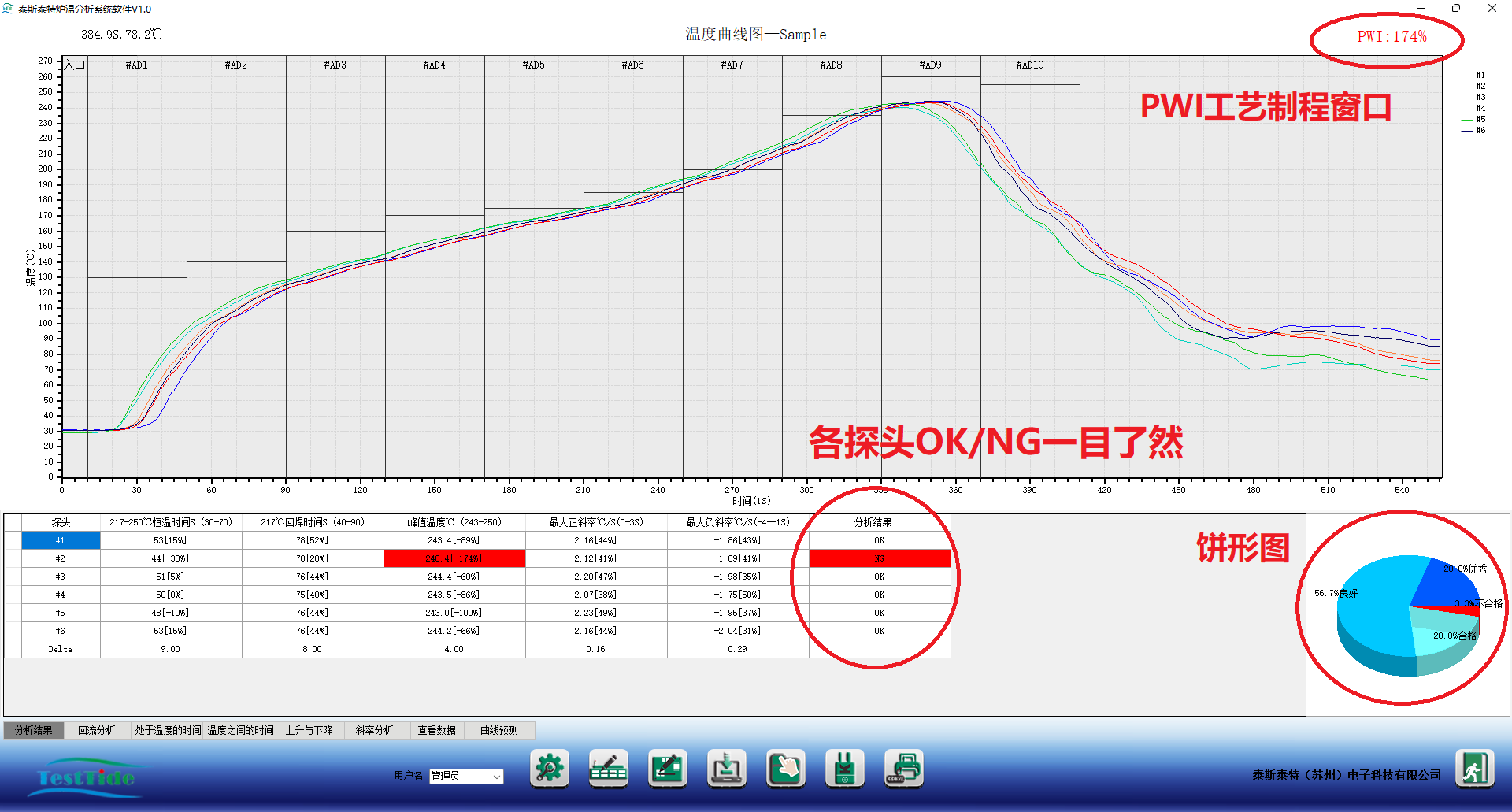Click the pencil-over-table edit icon
Image resolution: width=1512 pixels, height=812 pixels.
pos(608,768)
